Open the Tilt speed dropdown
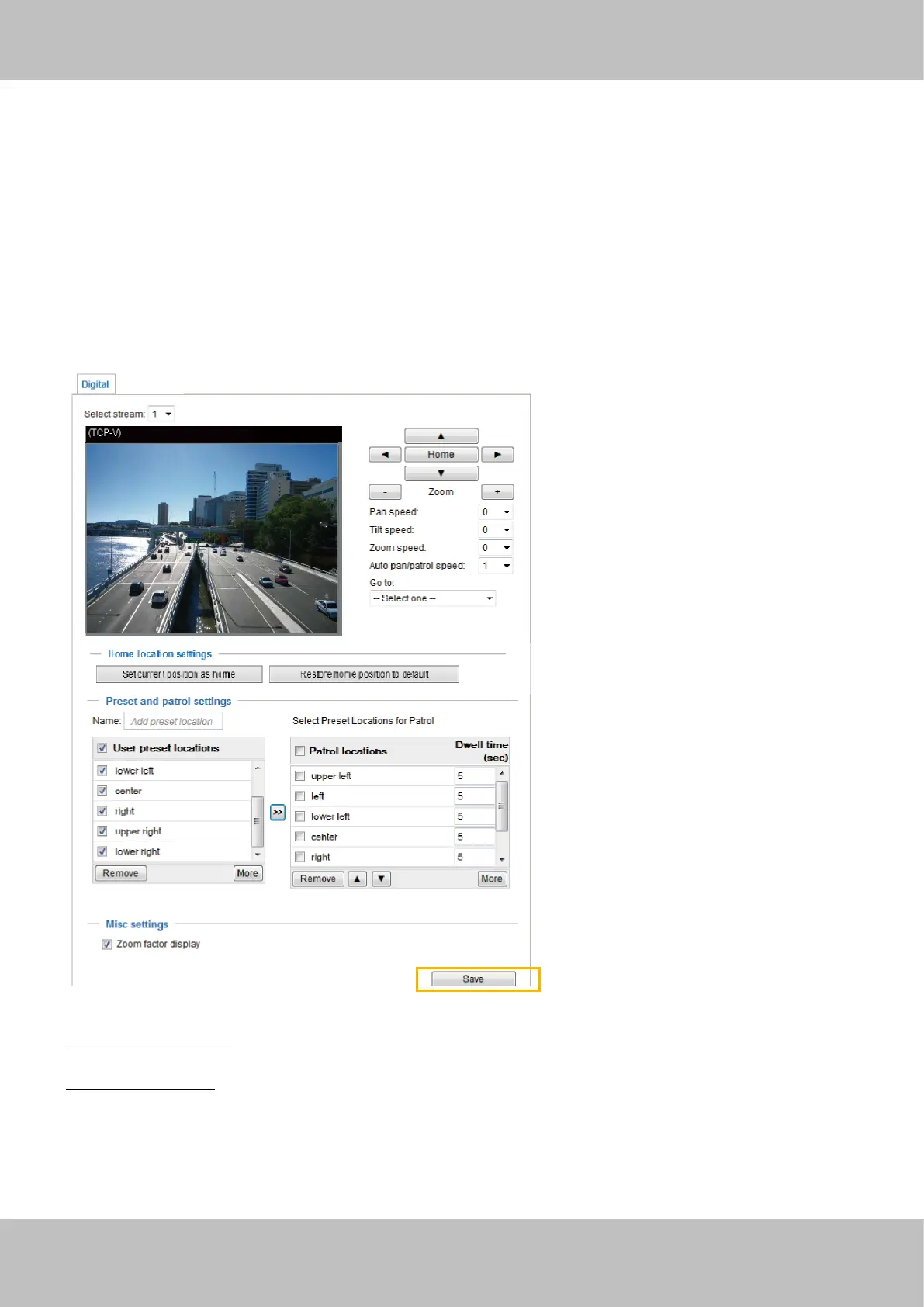This screenshot has width=924, height=1307. coord(496,530)
